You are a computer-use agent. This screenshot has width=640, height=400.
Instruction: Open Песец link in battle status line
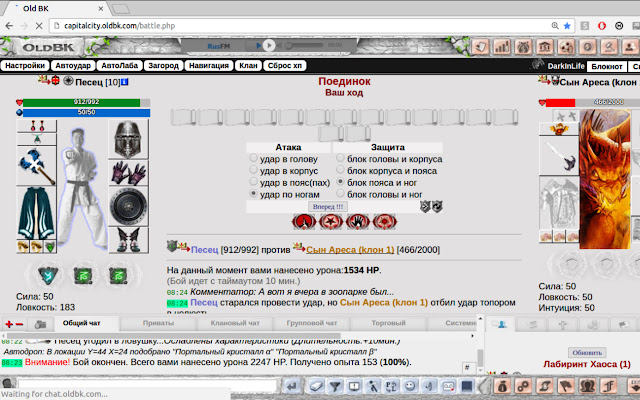coord(204,249)
